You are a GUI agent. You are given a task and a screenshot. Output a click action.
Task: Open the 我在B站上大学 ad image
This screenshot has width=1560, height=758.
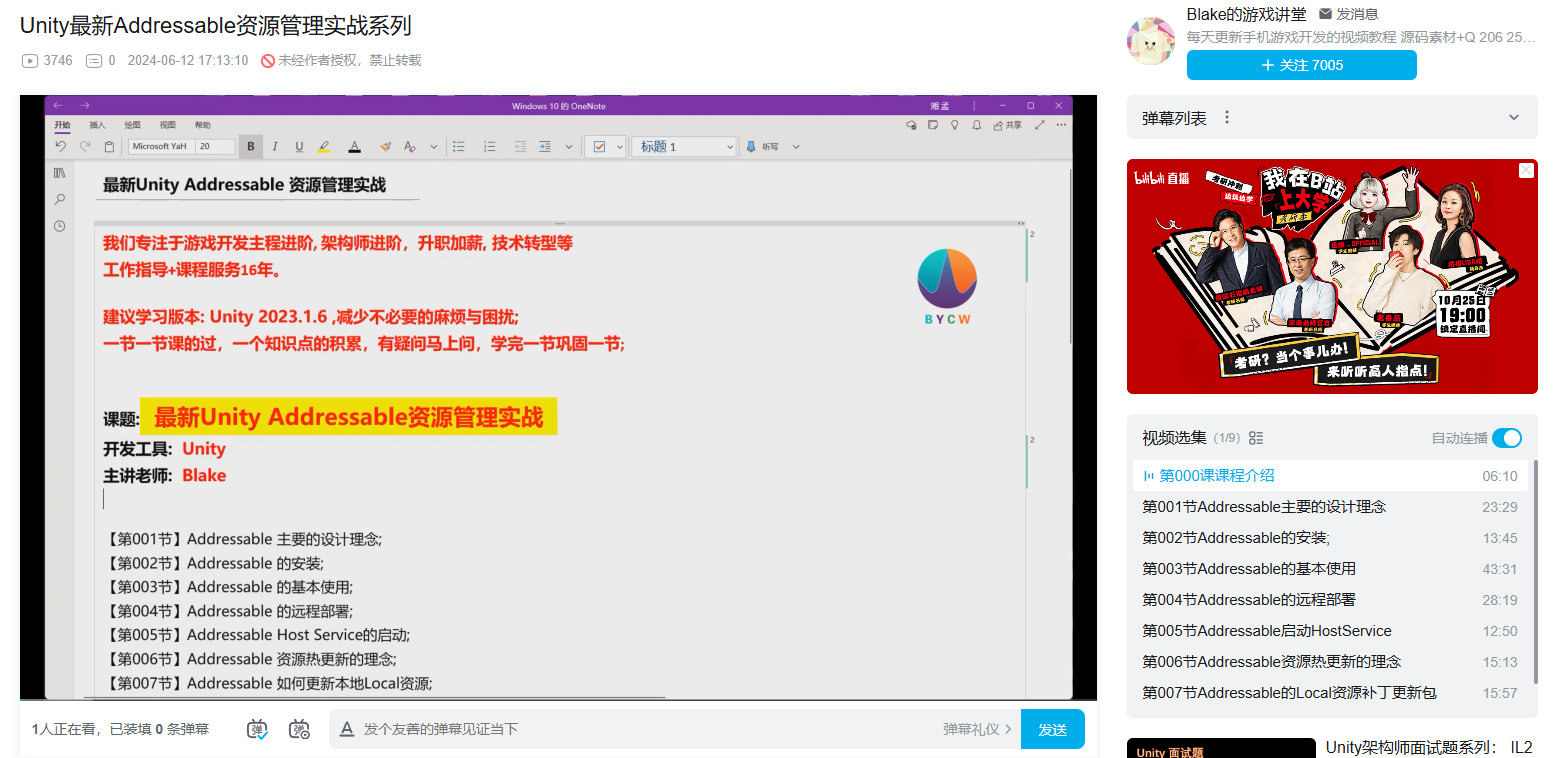(x=1331, y=276)
